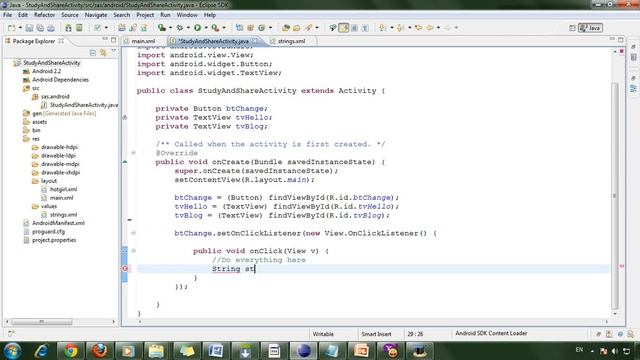Screen dimensions: 640x360
Task: Click the Open Type icon
Action: coord(286,28)
